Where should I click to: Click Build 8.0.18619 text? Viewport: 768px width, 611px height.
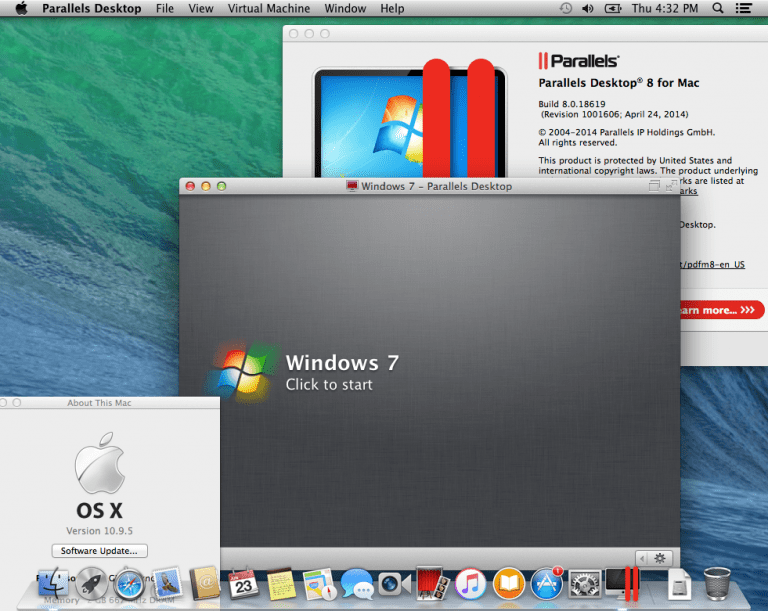pyautogui.click(x=572, y=104)
